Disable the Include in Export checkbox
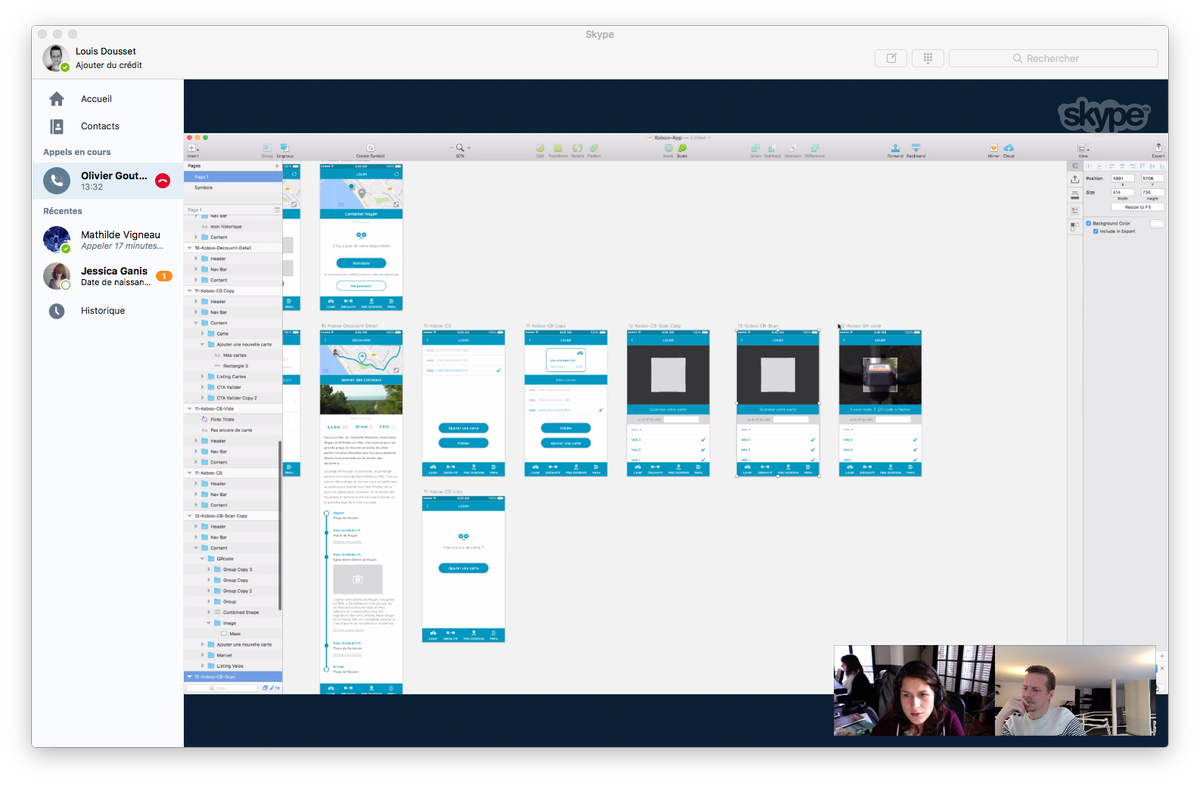 [1096, 231]
